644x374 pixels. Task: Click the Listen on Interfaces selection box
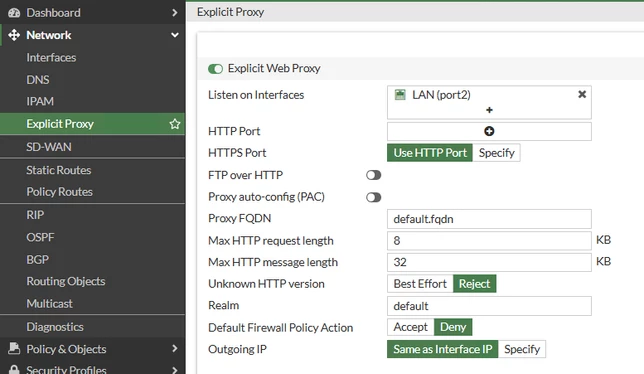click(x=489, y=102)
